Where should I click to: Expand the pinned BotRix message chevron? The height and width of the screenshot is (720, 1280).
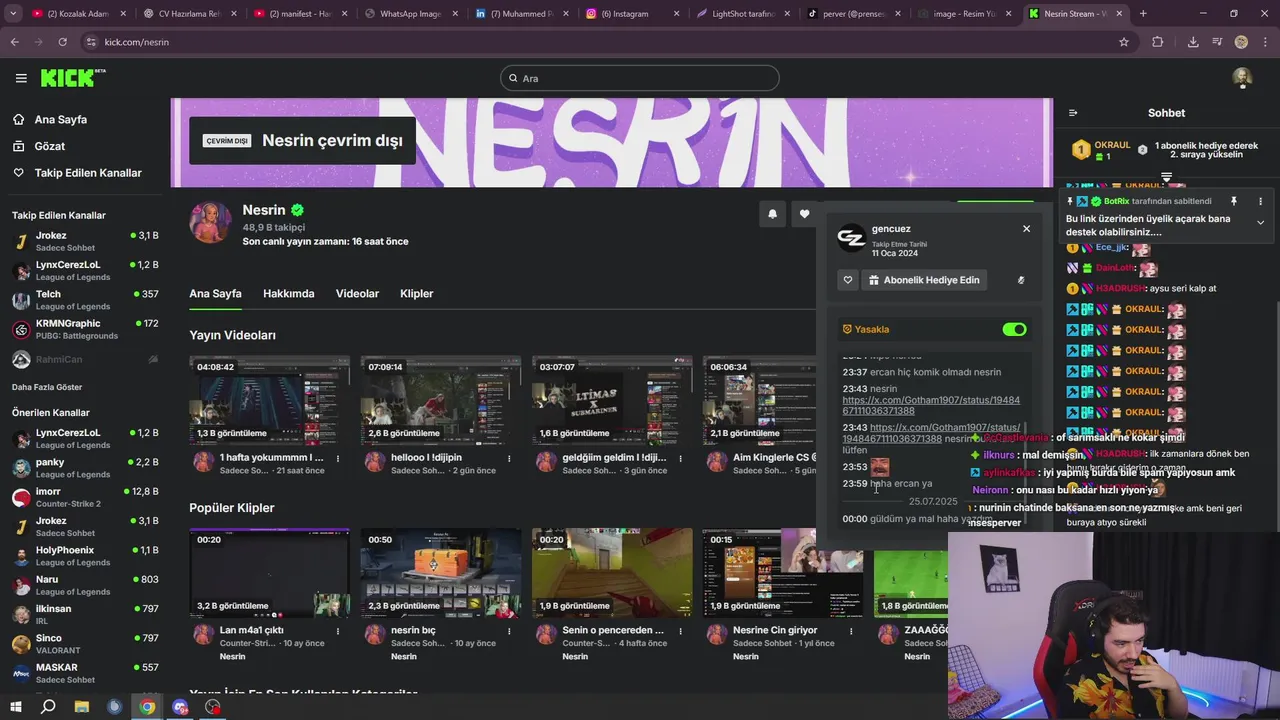[x=1260, y=223]
